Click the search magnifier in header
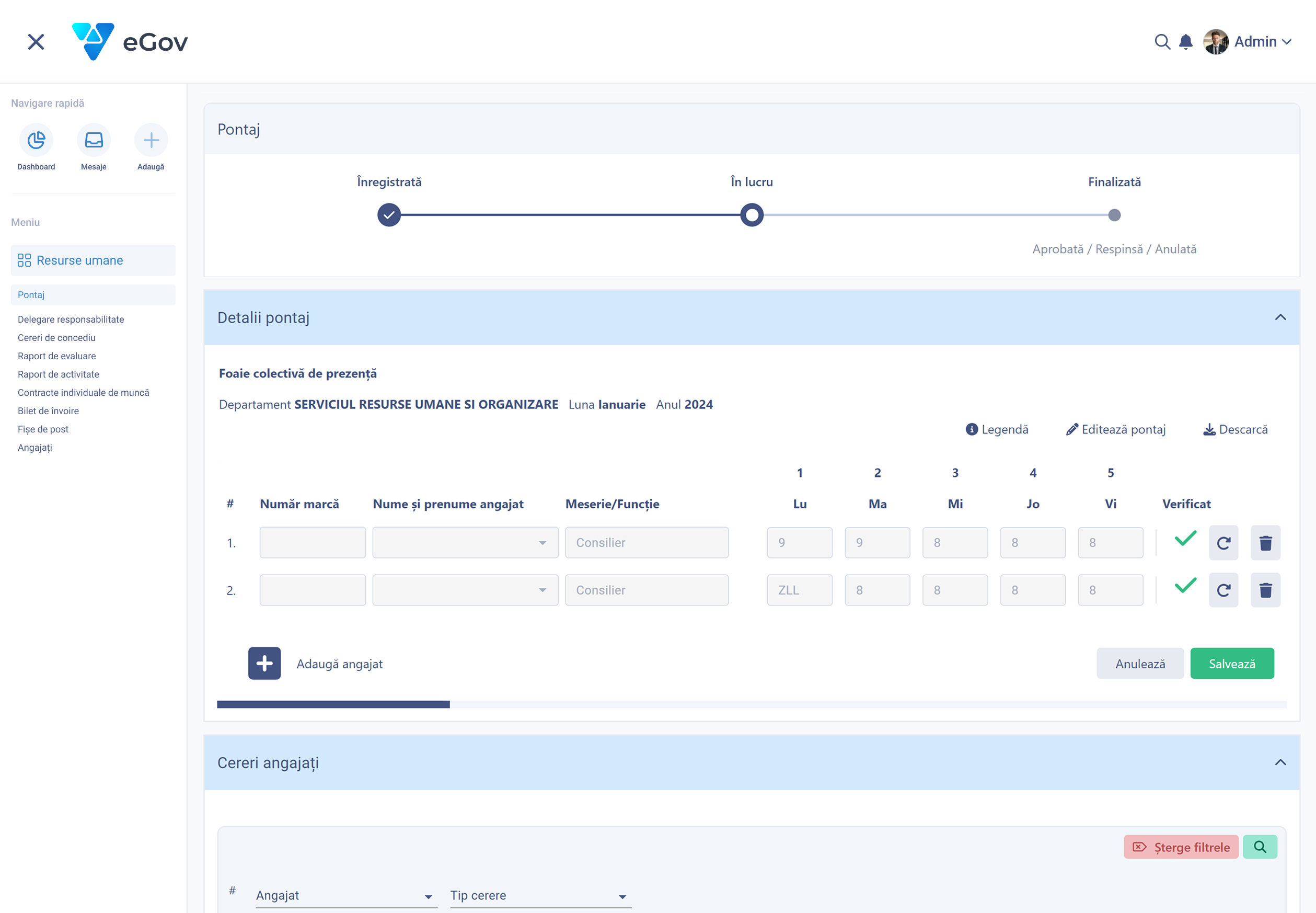This screenshot has width=1316, height=913. click(x=1162, y=42)
